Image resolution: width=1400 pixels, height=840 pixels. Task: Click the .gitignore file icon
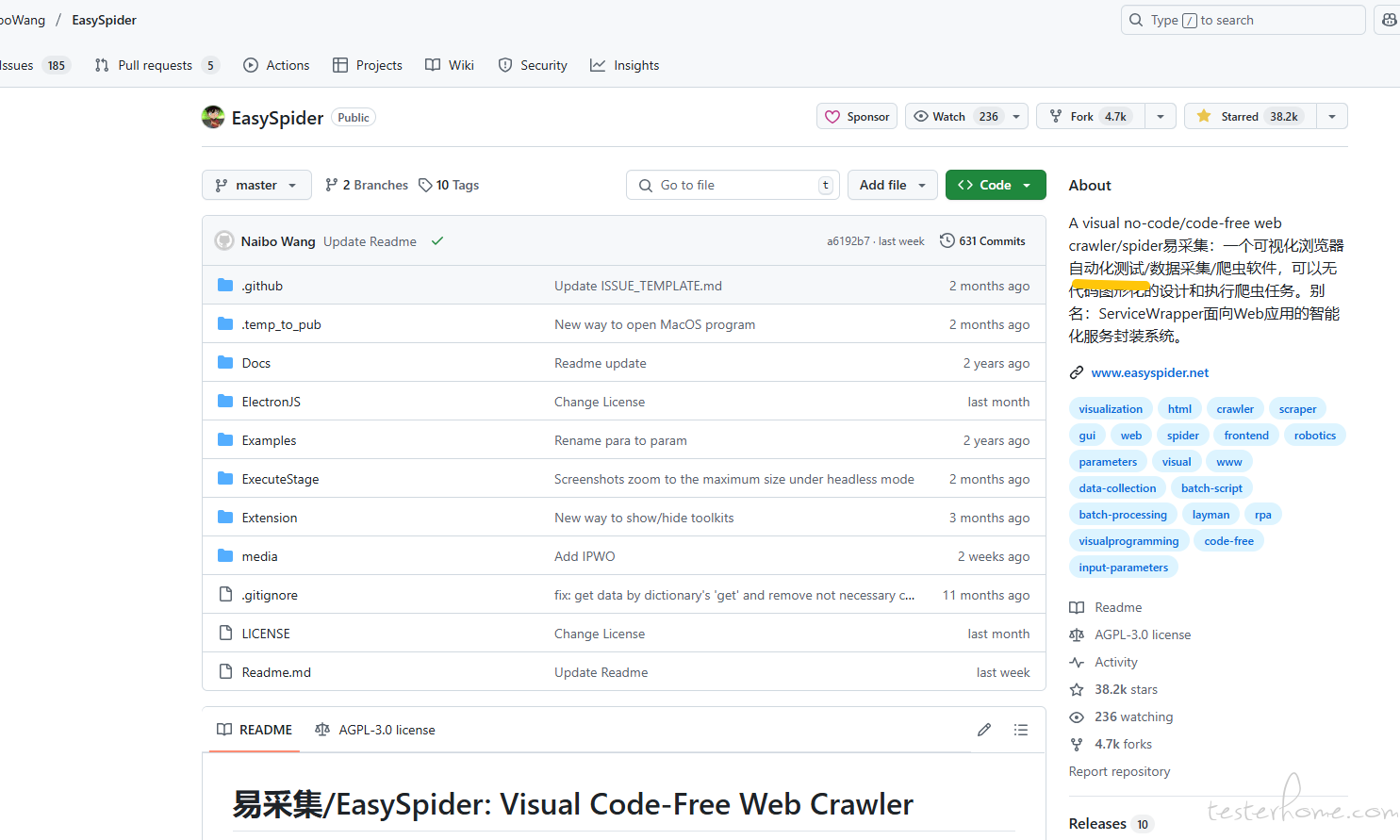coord(225,595)
